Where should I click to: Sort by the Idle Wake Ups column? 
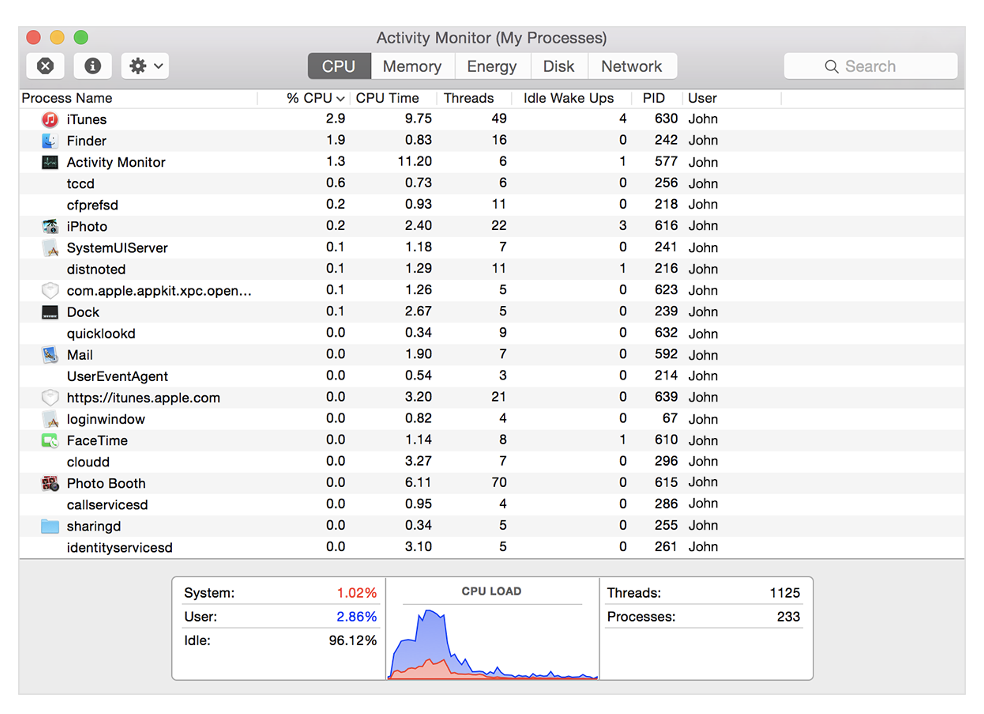571,98
